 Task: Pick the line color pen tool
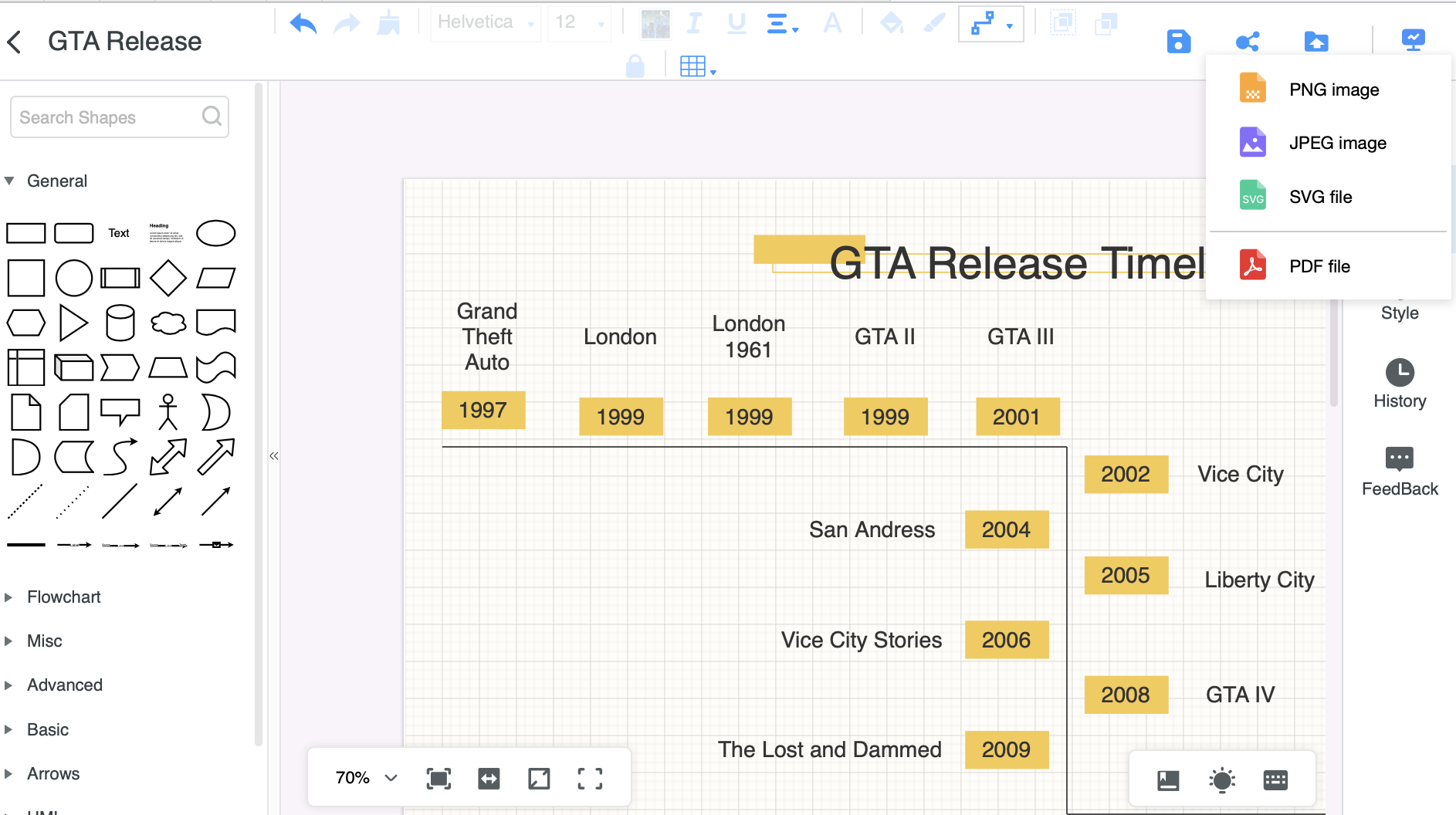click(x=934, y=23)
